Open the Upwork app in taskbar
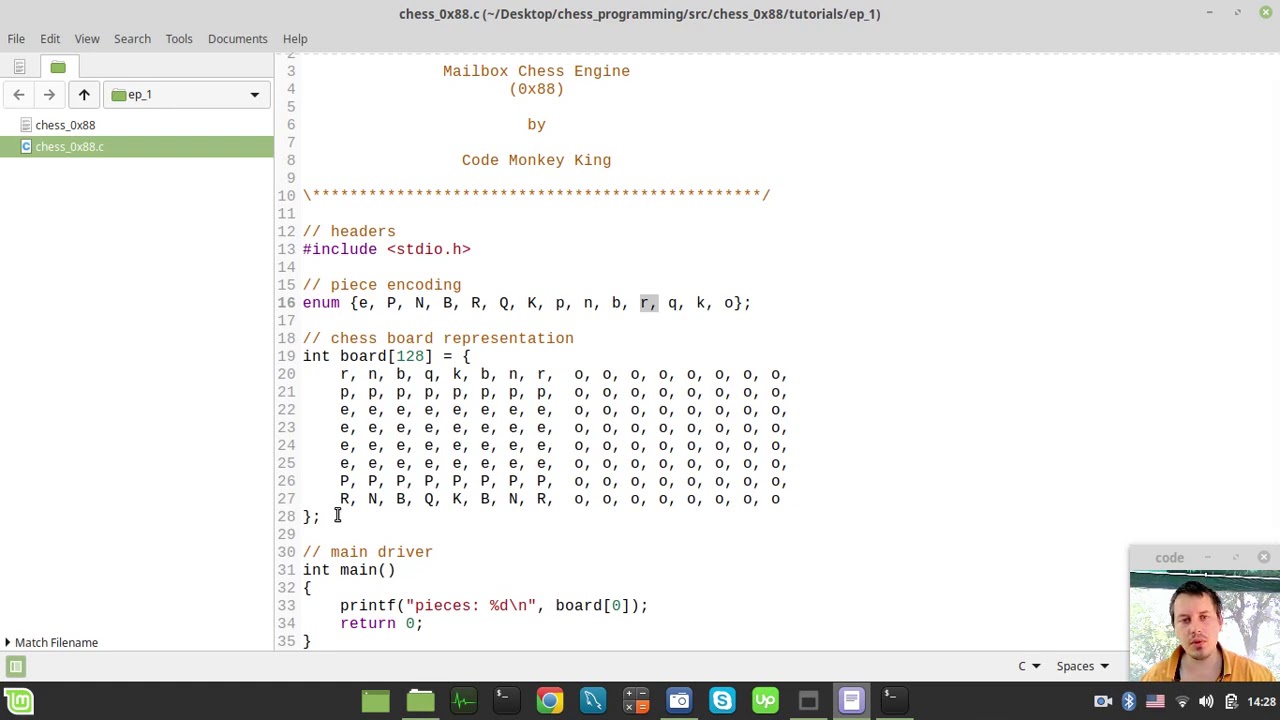This screenshot has width=1280, height=720. (x=765, y=701)
